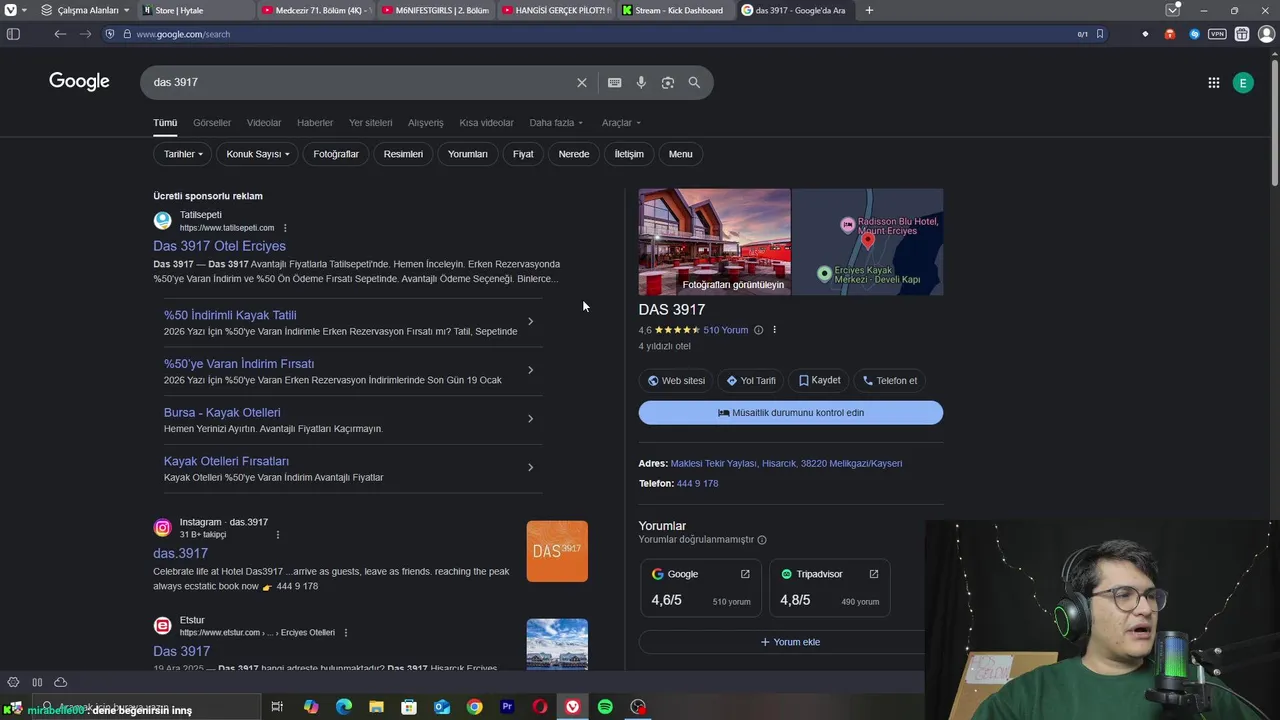This screenshot has width=1280, height=720.
Task: Open the VPN extension button
Action: coord(1217,34)
